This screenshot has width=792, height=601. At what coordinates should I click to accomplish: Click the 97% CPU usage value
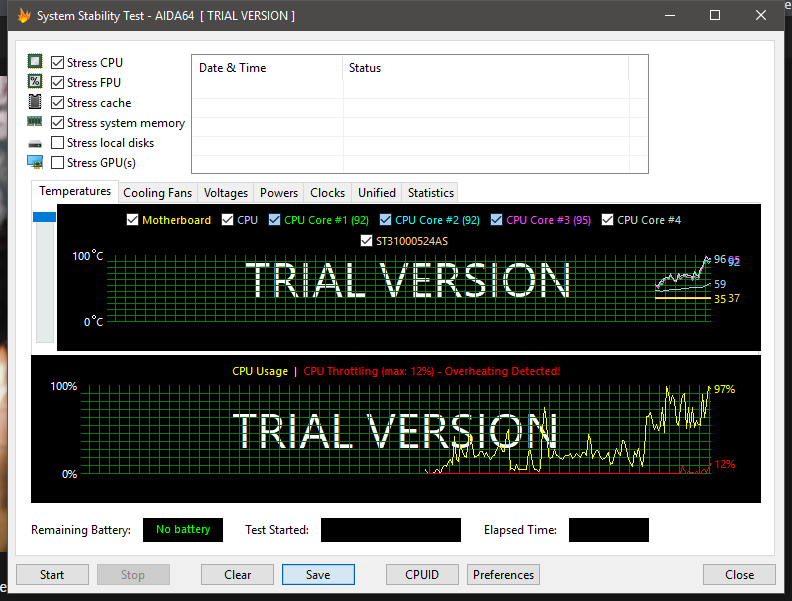coord(725,389)
